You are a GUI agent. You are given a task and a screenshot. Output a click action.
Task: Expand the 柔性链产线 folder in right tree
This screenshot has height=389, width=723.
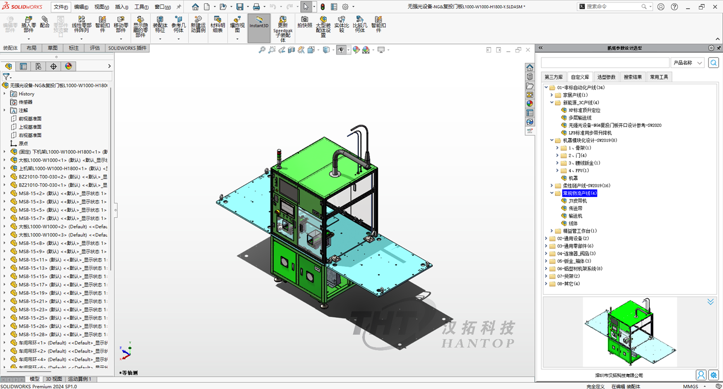pos(552,185)
